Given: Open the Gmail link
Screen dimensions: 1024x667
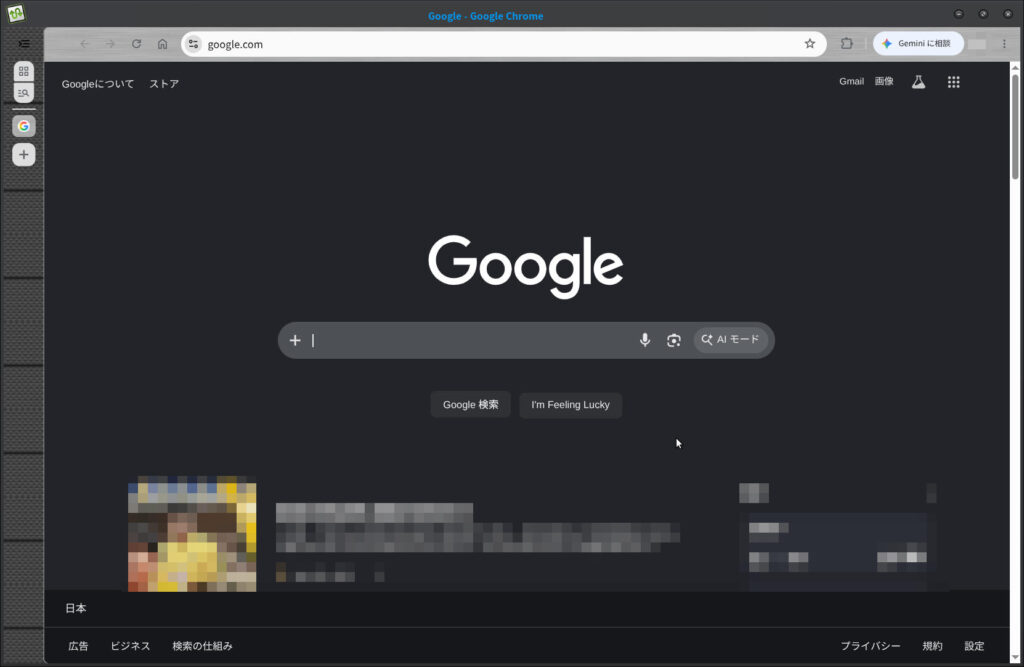Looking at the screenshot, I should (852, 82).
